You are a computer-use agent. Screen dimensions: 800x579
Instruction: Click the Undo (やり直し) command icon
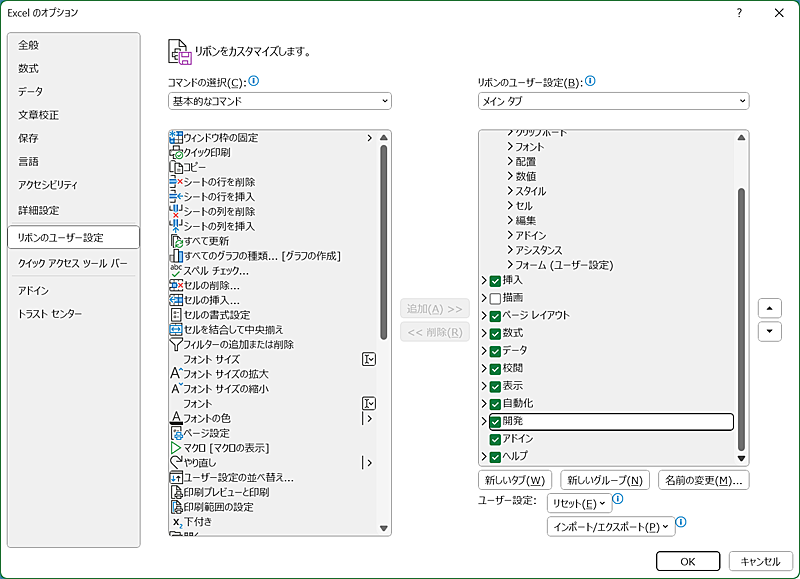(176, 463)
